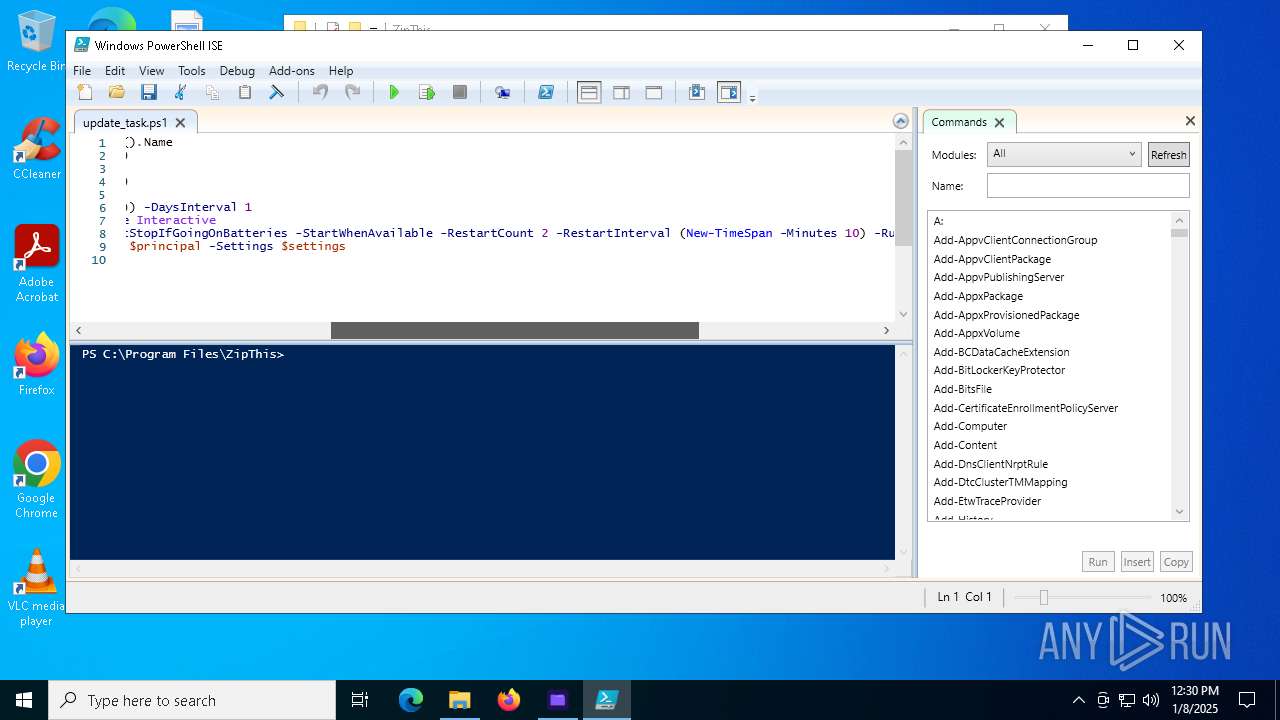Click the Run Selection icon
This screenshot has height=720, width=1280.
coord(427,92)
